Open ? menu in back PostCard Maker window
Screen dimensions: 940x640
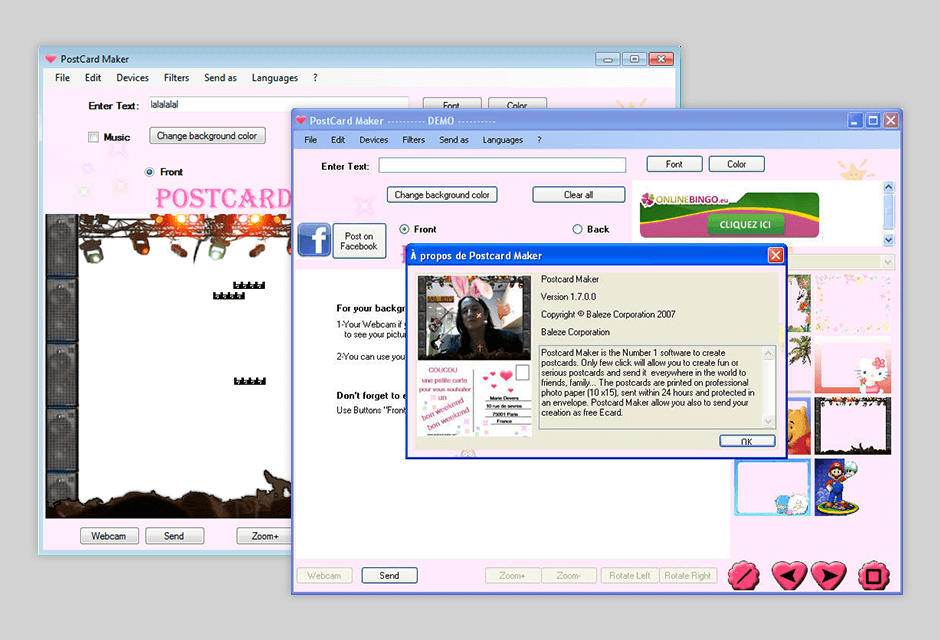tap(315, 78)
